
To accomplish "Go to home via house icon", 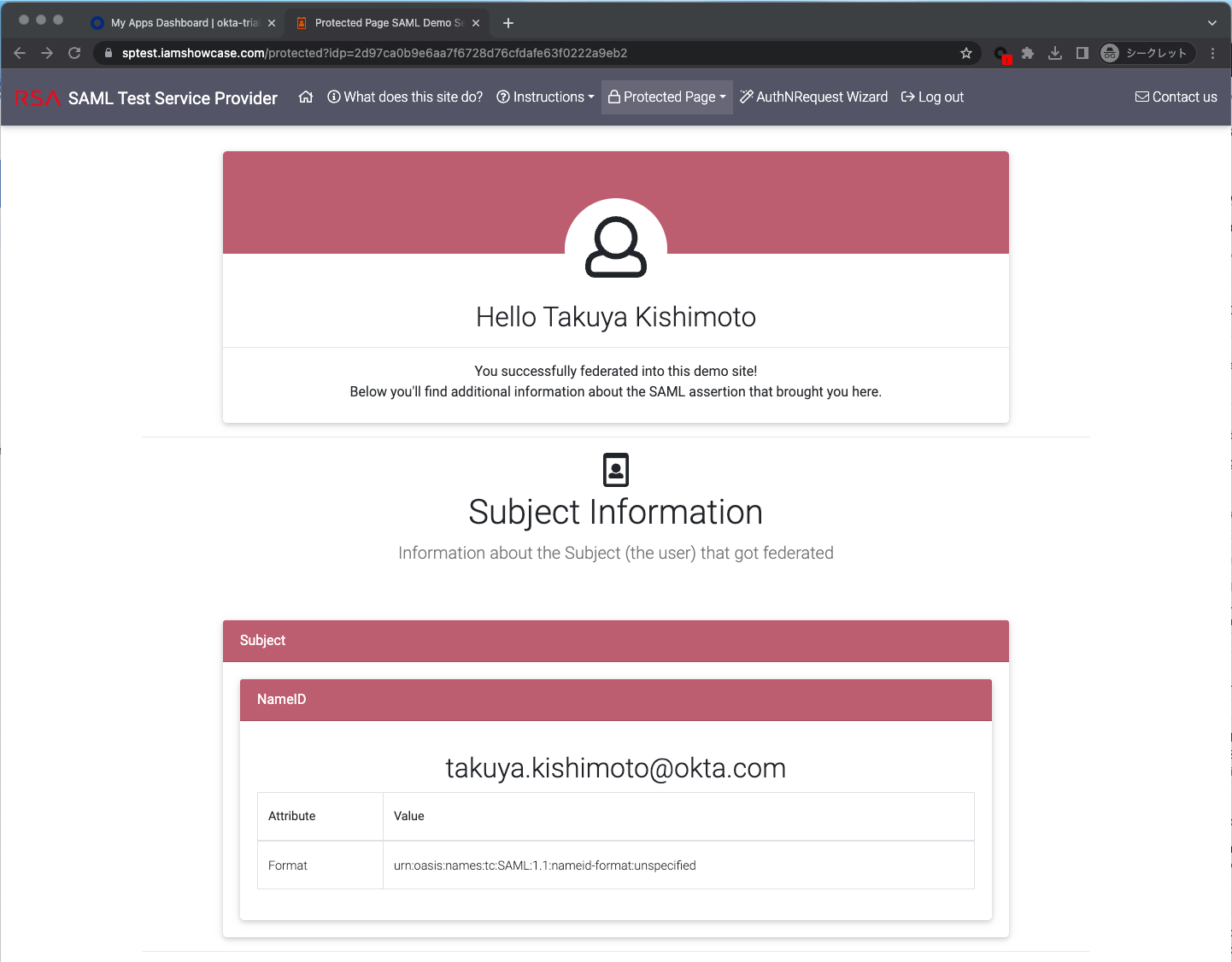I will pos(306,97).
